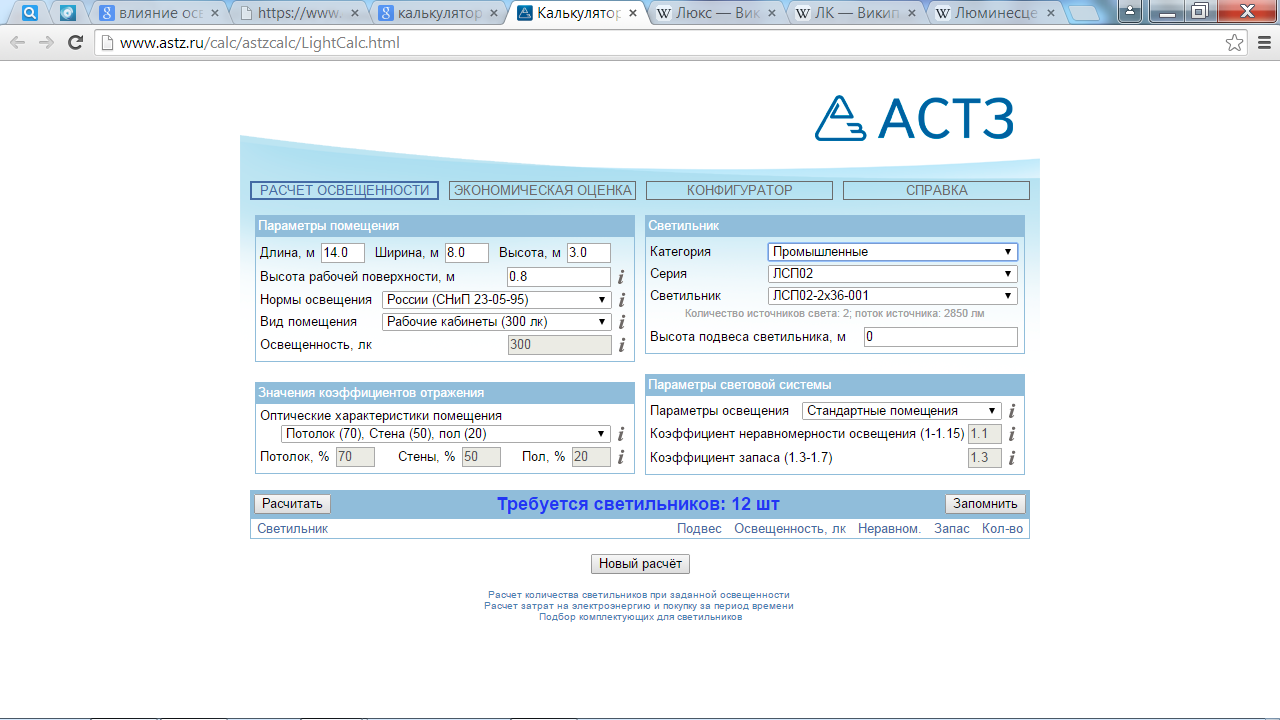Switch to РАСЧЕТ ОСВЕЩЕННОСТИ tab
Viewport: 1280px width, 720px height.
click(x=344, y=190)
